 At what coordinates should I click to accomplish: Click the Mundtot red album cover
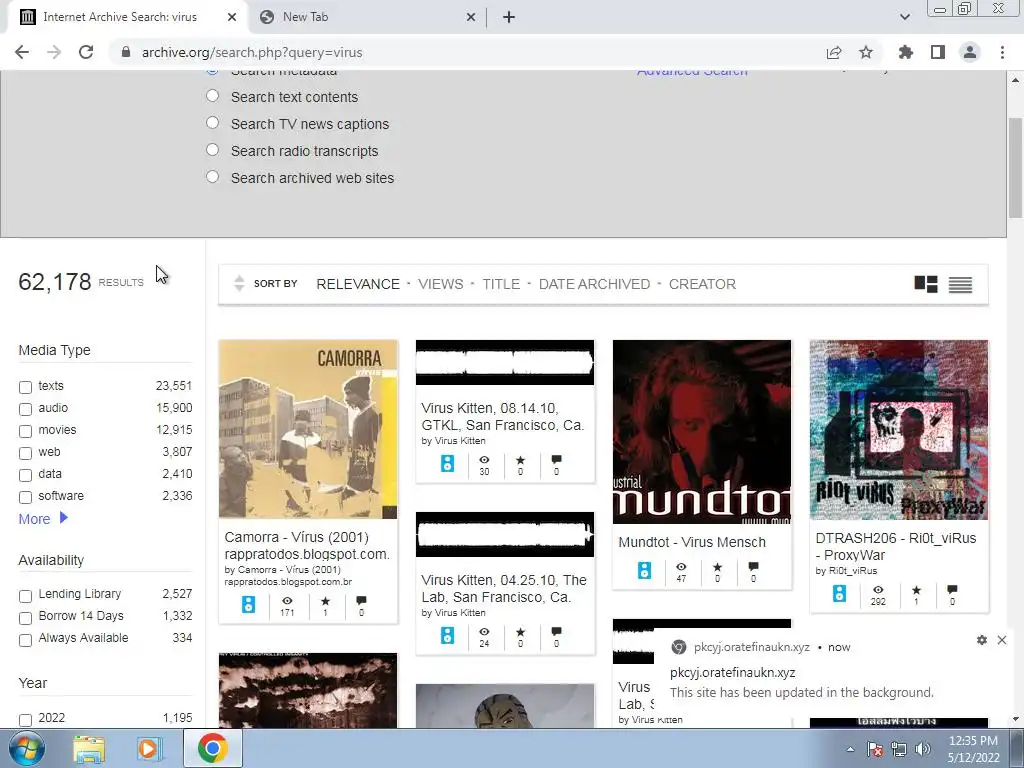tap(701, 432)
